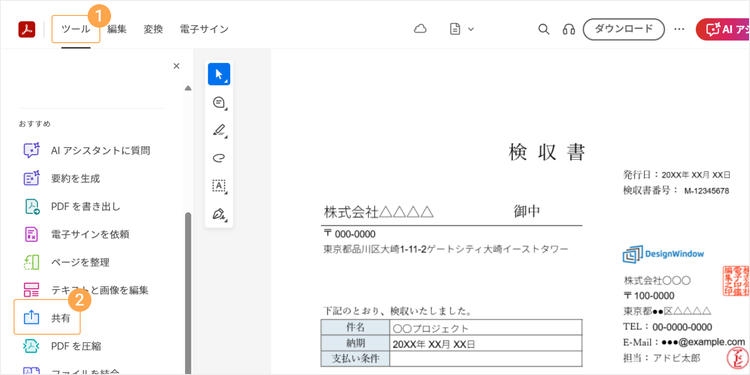Click AI アシスタントに質問 icon
Screen dimensions: 750x375
click(32, 151)
